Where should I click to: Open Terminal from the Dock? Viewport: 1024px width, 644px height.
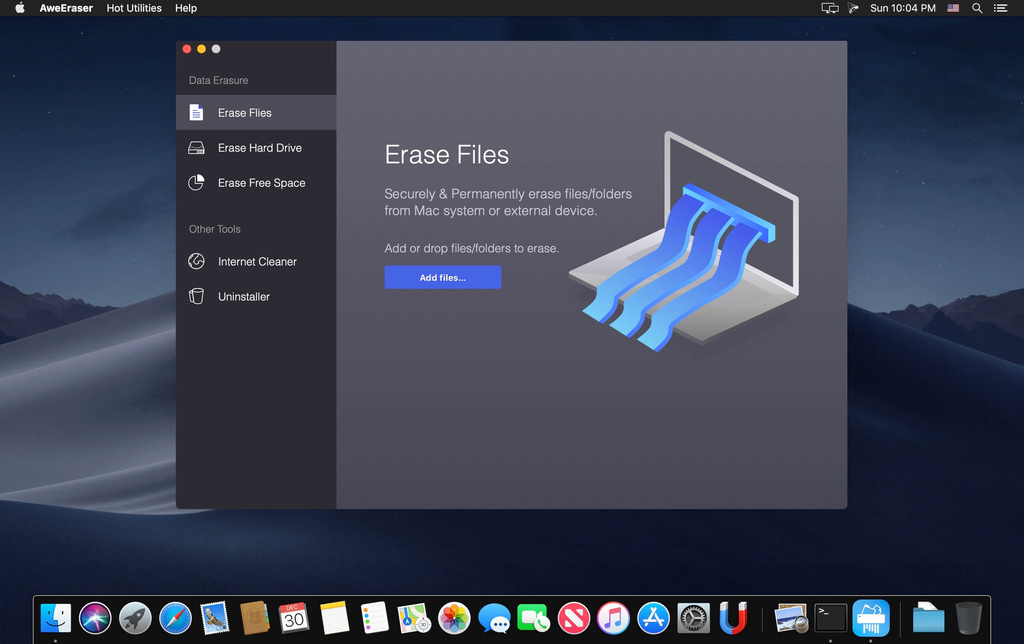(831, 618)
